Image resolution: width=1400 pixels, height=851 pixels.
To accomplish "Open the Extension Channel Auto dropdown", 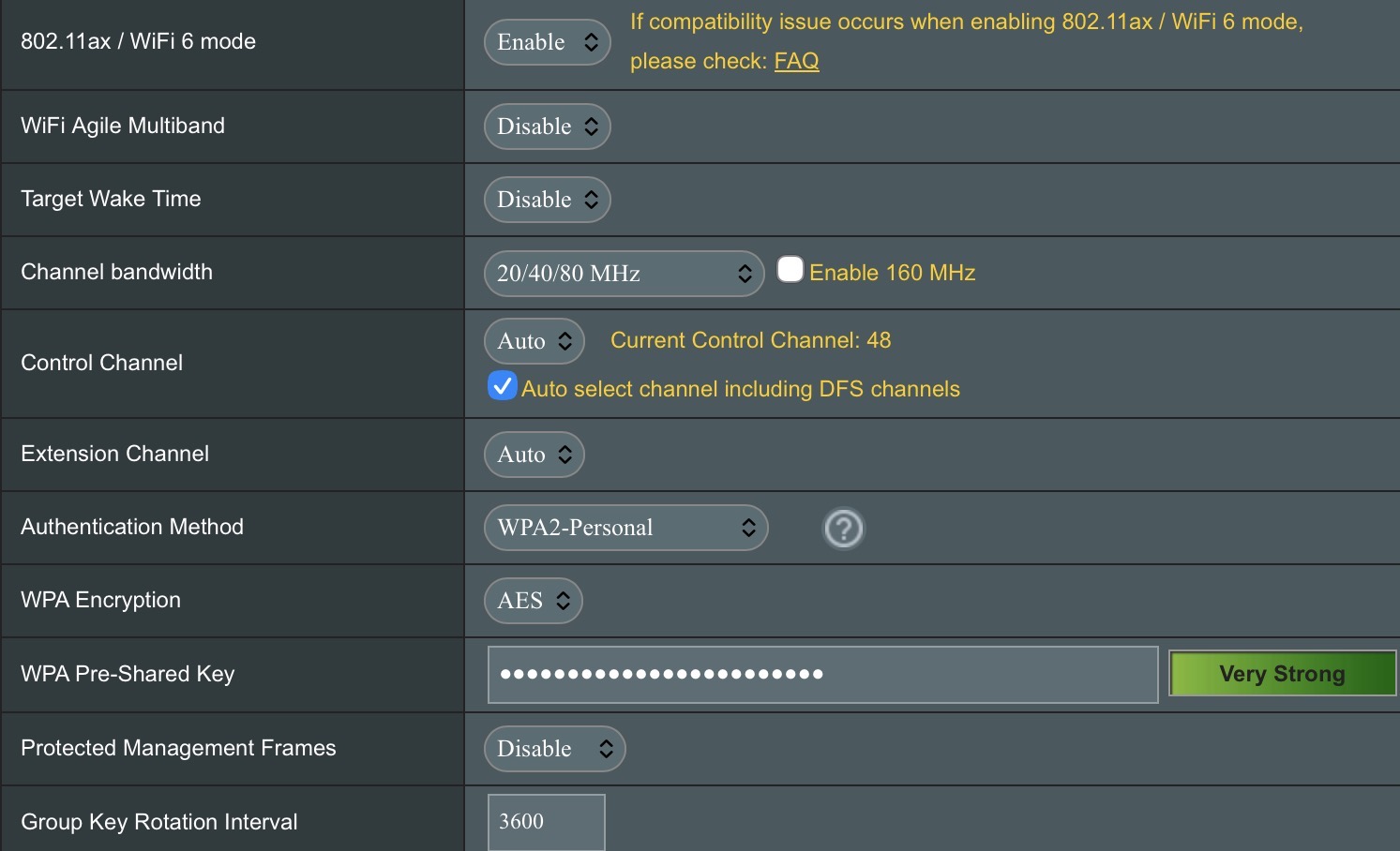I will 534,455.
